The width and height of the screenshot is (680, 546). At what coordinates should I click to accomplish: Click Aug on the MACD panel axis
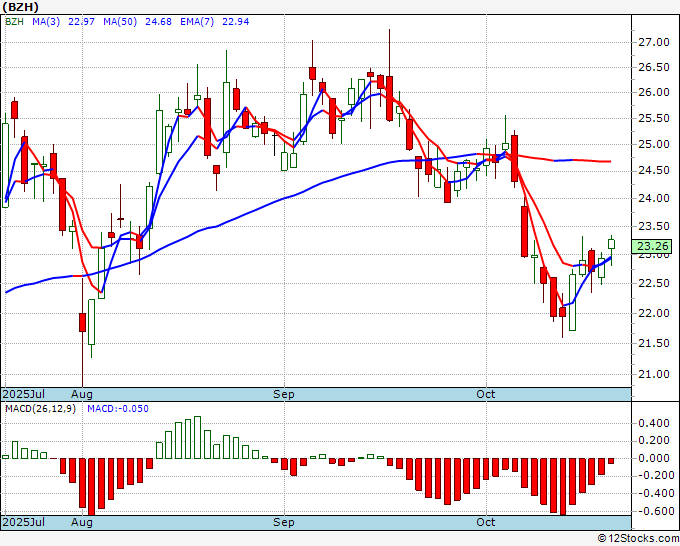(x=82, y=522)
